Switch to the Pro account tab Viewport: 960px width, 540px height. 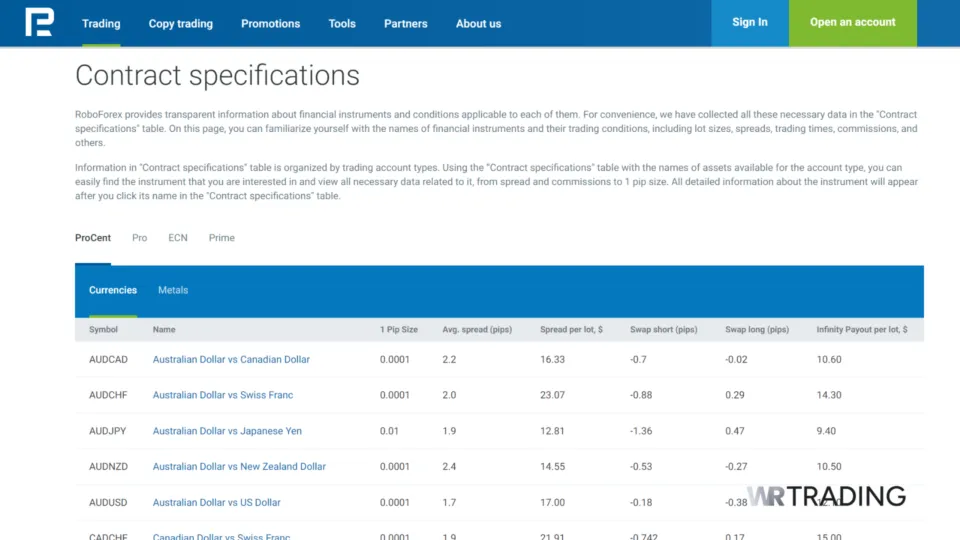click(x=139, y=238)
